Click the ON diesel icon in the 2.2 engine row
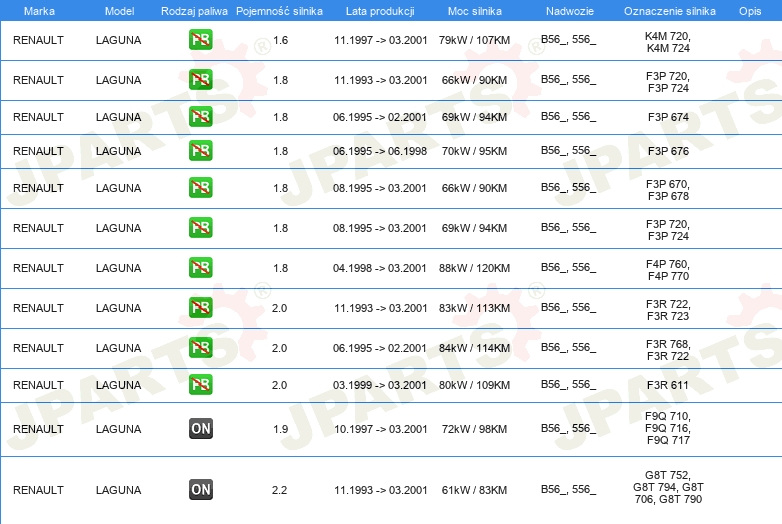The image size is (782, 524). click(201, 490)
